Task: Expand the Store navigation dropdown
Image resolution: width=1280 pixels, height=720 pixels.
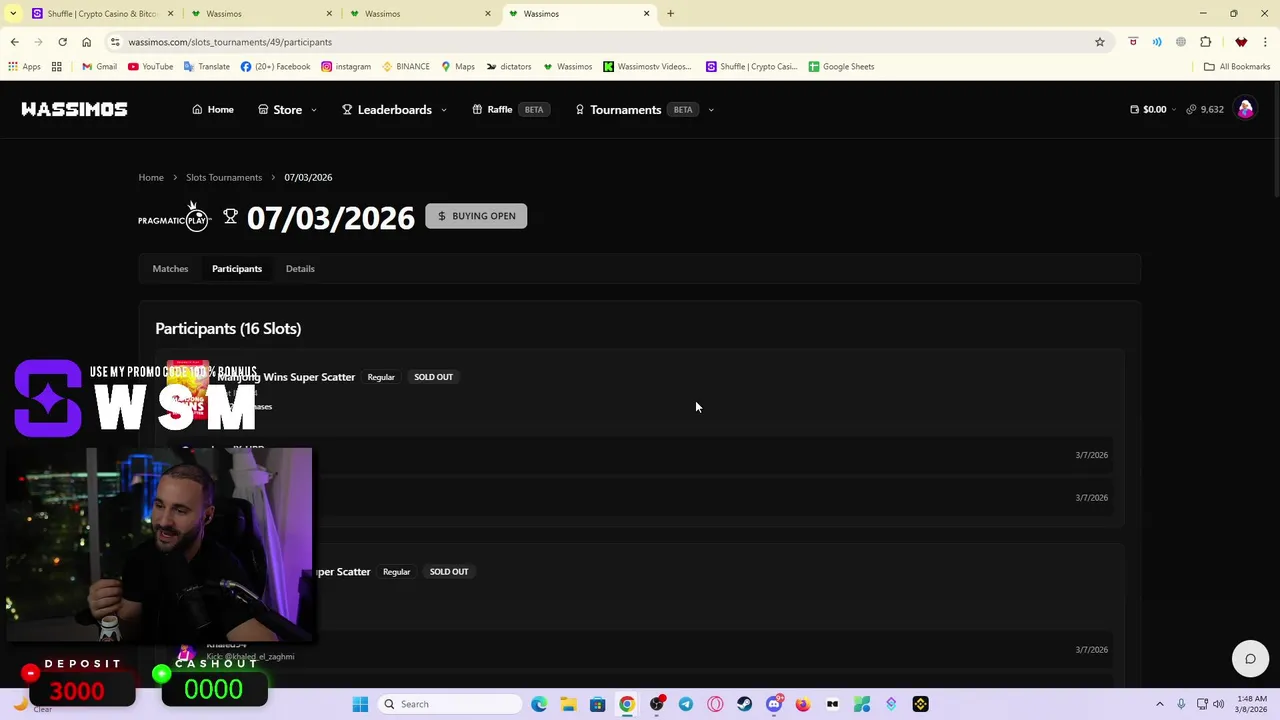Action: tap(287, 110)
